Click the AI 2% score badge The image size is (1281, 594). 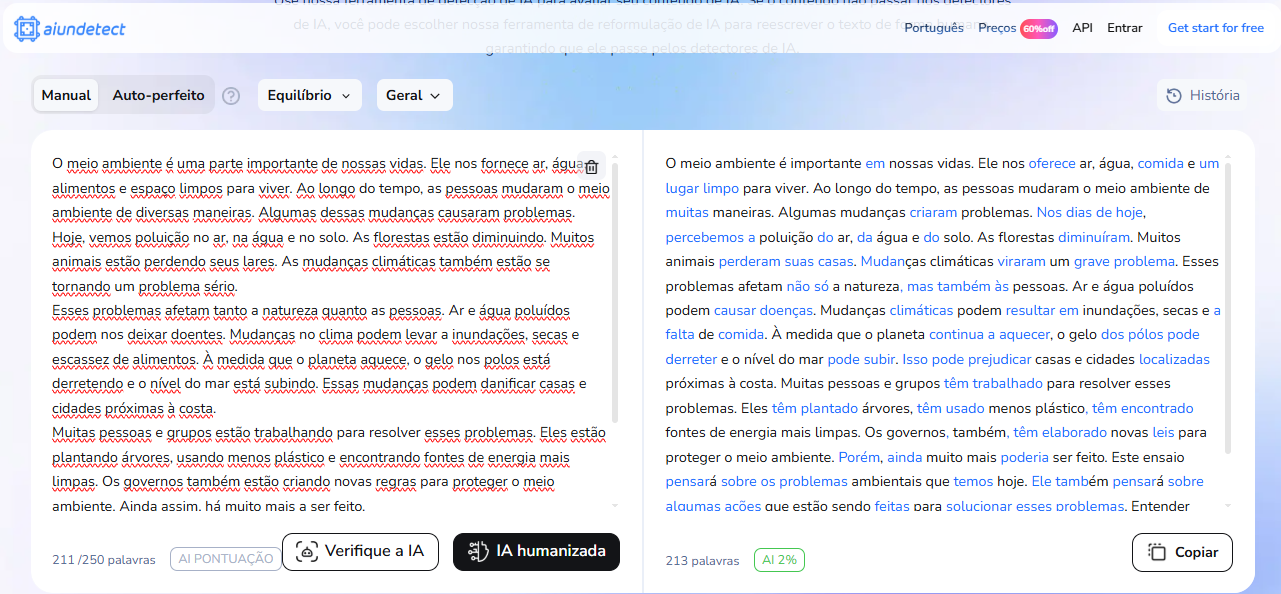[x=779, y=560]
